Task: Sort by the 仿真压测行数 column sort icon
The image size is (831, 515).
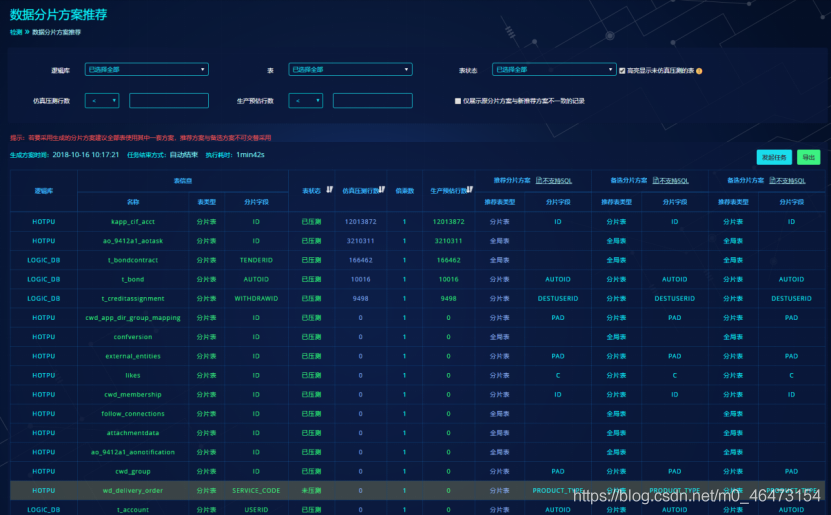Action: [x=382, y=190]
